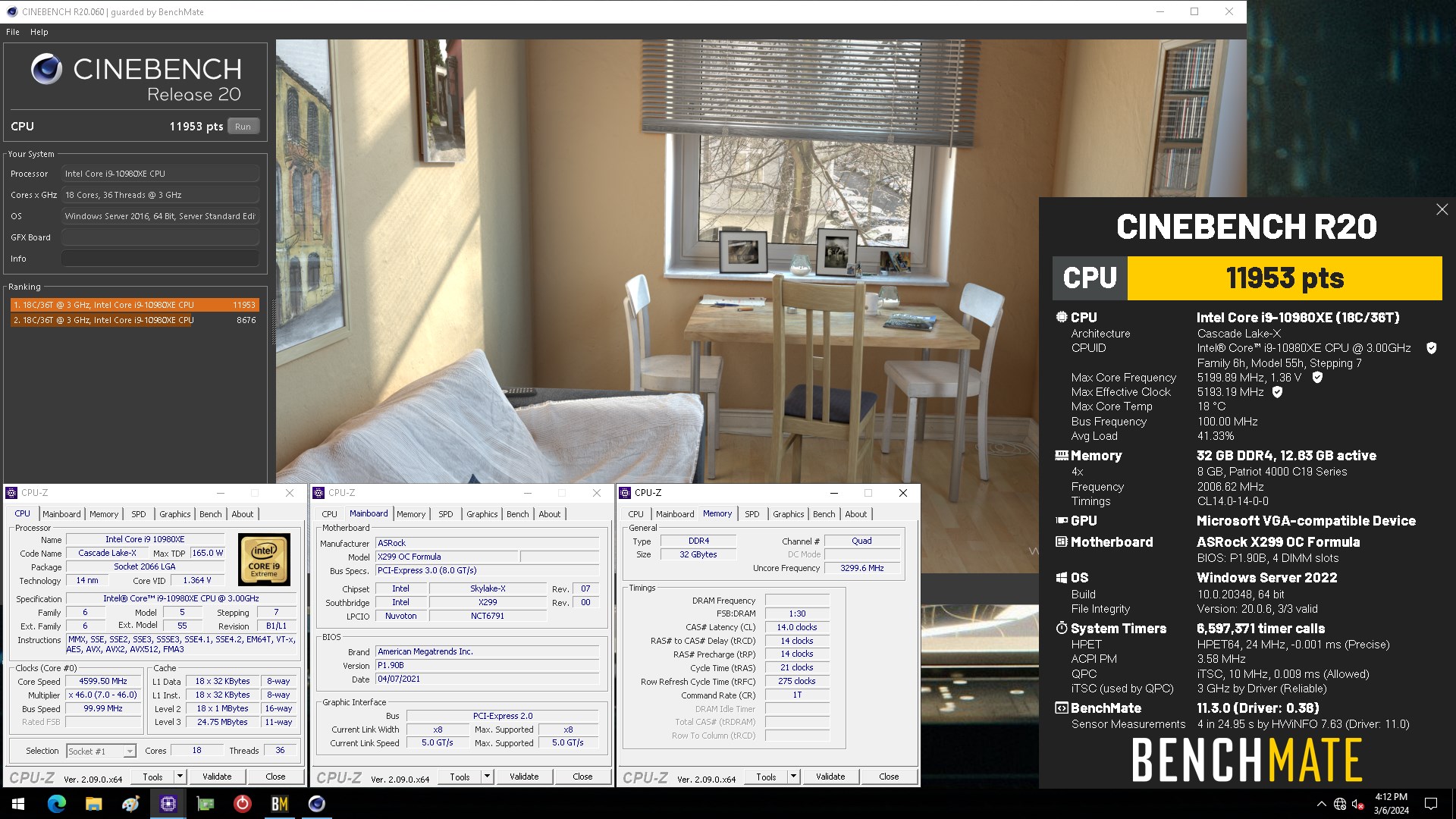Click the stopwatch icon beside System Timers
The image size is (1456, 819).
click(1062, 629)
